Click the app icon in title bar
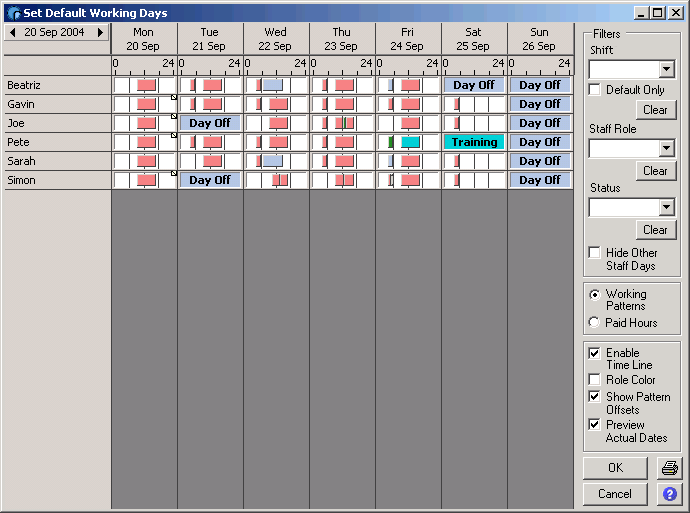690x513 pixels. 14,13
